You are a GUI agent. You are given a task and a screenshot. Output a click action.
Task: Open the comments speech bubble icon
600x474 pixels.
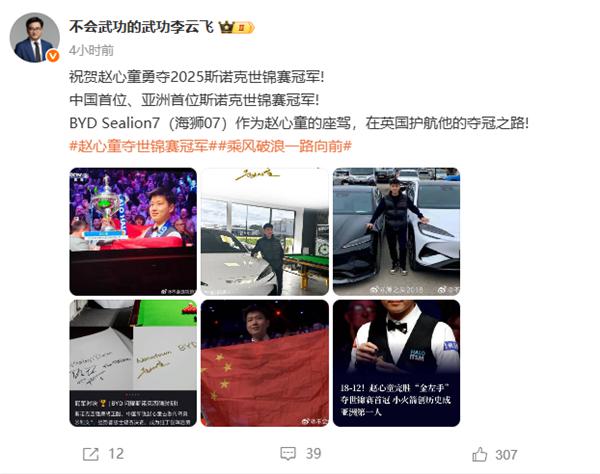point(288,454)
